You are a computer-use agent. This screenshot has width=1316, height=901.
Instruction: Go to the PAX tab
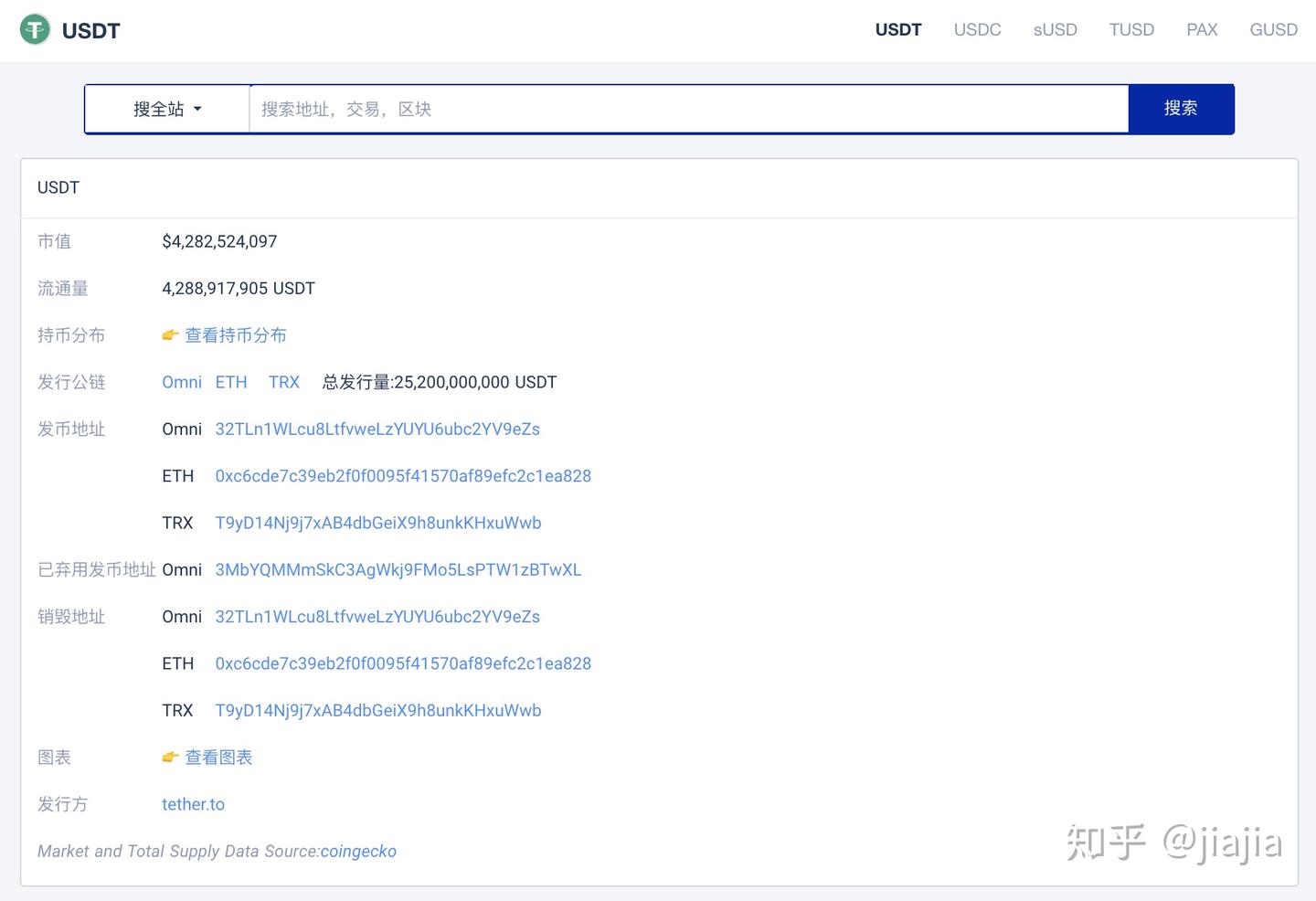tap(1202, 30)
